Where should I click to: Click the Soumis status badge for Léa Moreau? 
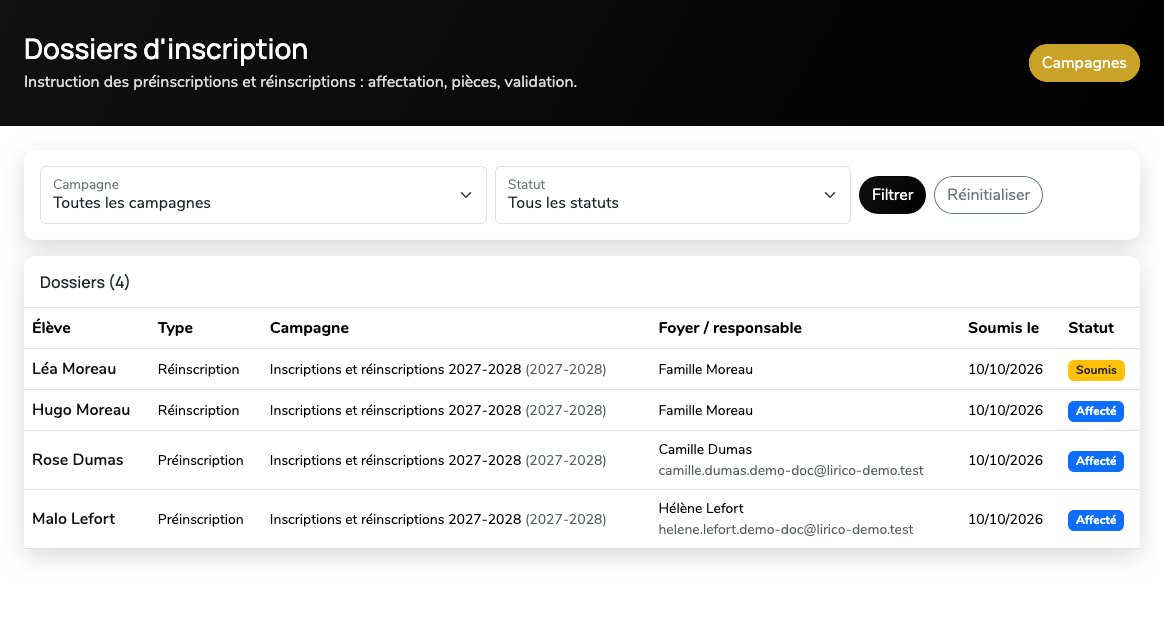coord(1096,370)
